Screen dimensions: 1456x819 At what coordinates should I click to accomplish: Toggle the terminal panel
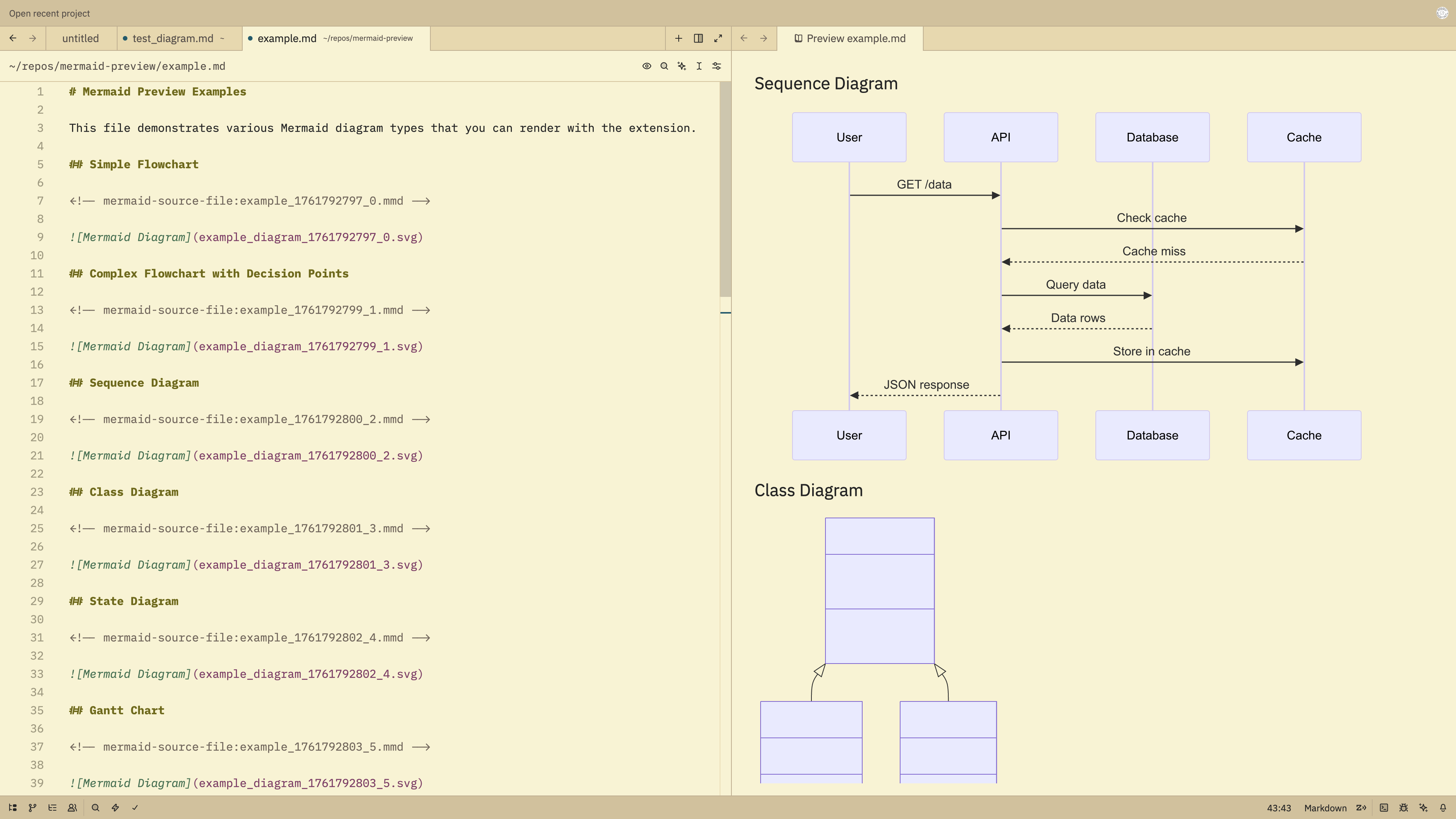(x=1384, y=808)
